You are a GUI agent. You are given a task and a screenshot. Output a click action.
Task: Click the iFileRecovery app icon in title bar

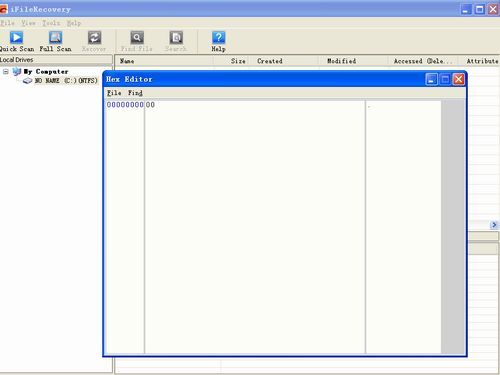[3, 9]
